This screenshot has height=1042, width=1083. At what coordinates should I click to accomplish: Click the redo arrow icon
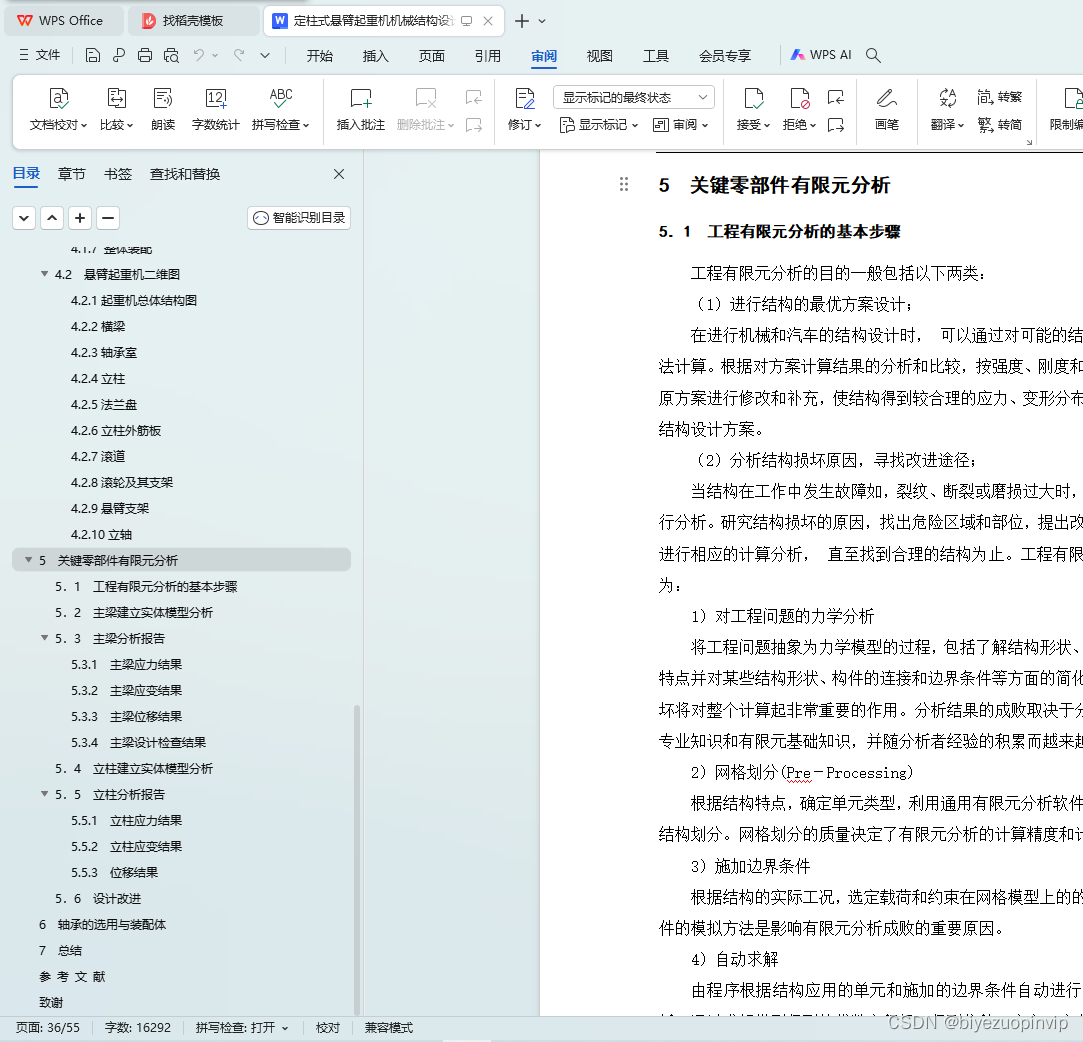(239, 55)
